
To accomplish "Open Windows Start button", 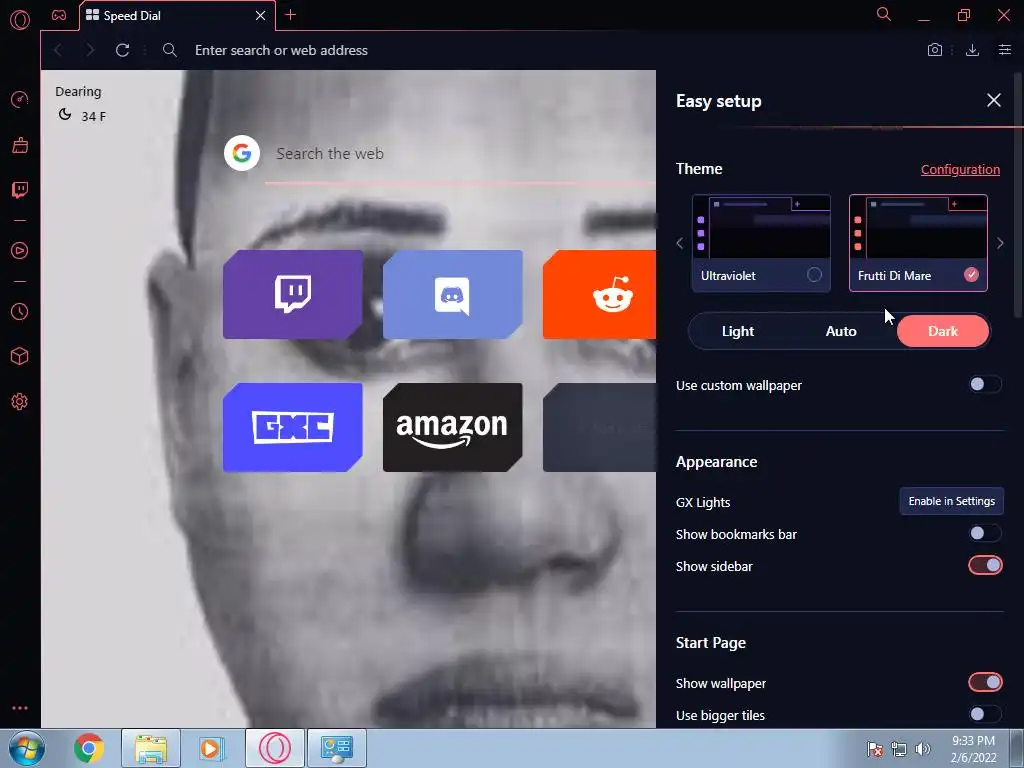I will click(x=27, y=748).
